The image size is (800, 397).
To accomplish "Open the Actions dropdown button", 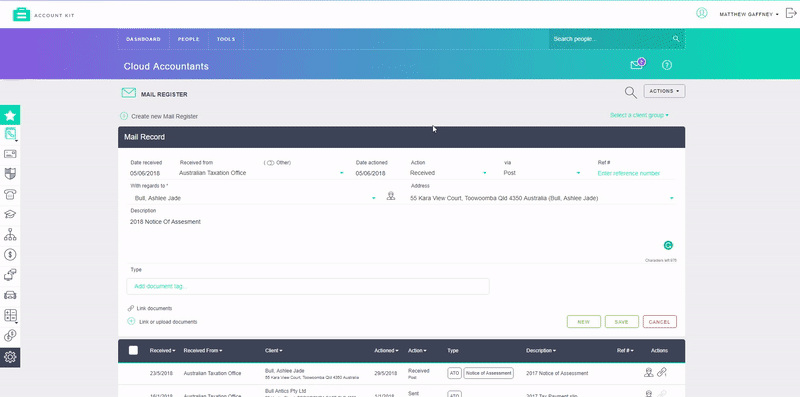I will (664, 91).
